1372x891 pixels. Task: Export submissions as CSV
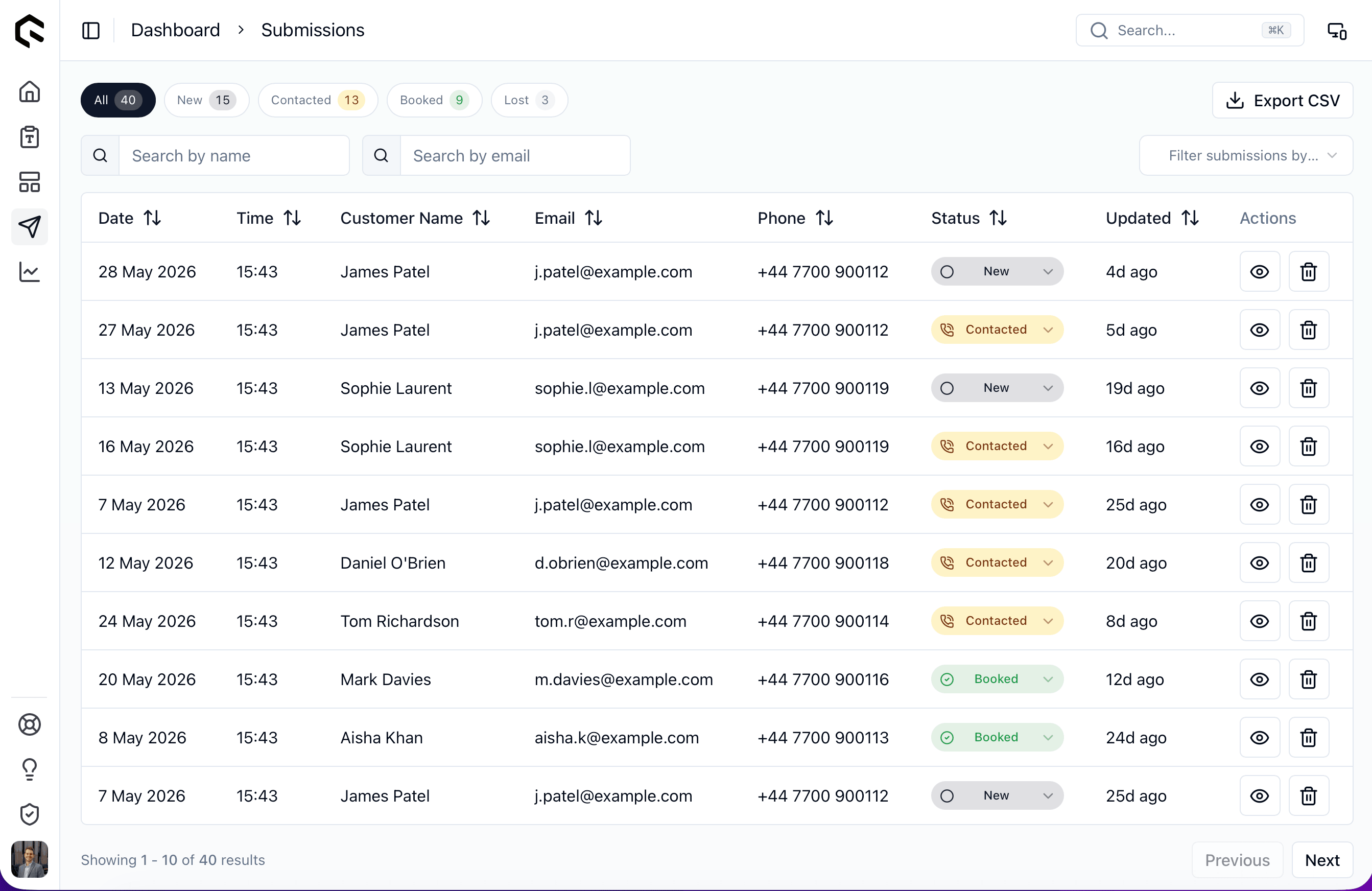click(x=1282, y=100)
